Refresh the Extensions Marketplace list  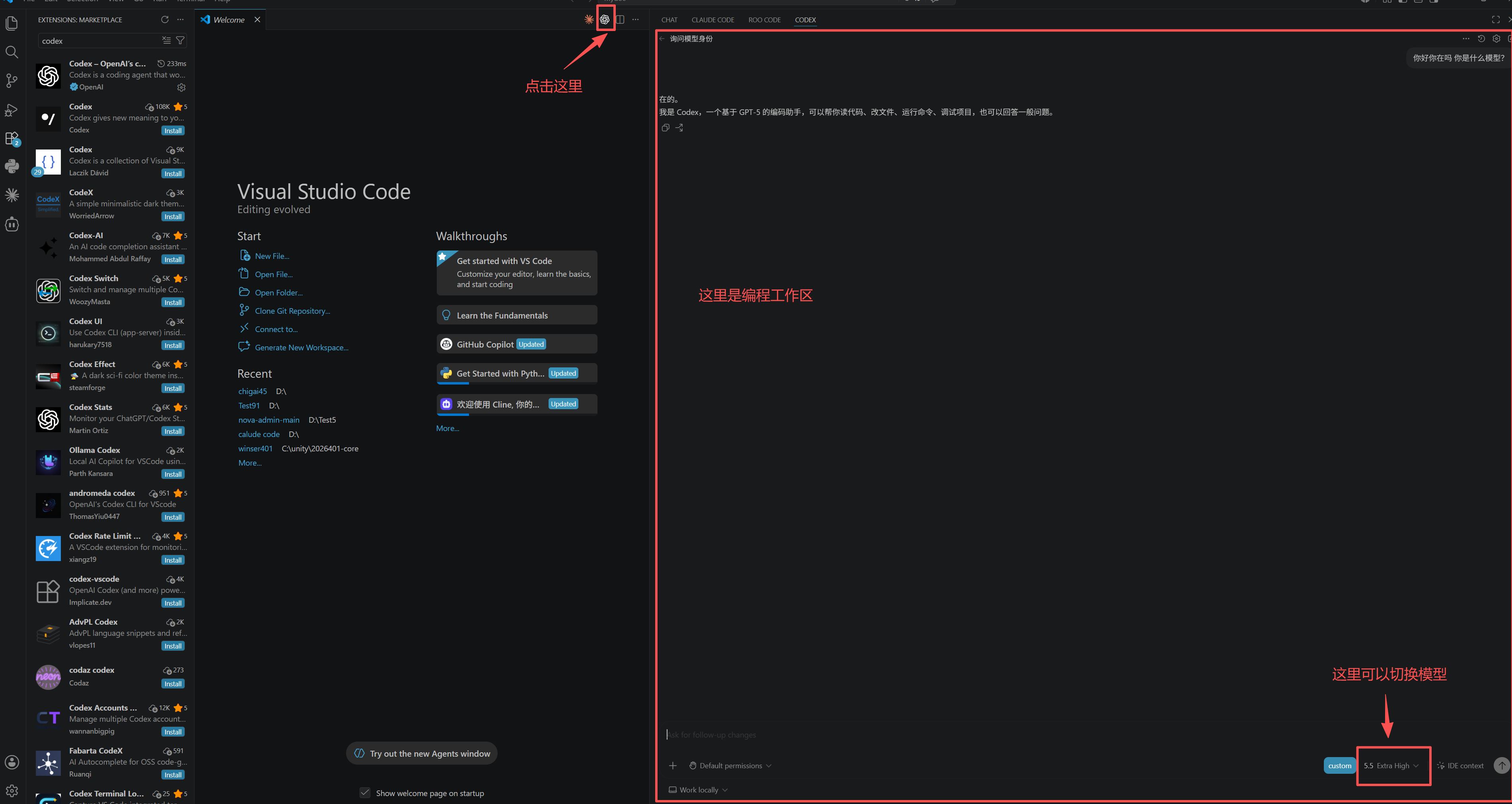(x=165, y=19)
